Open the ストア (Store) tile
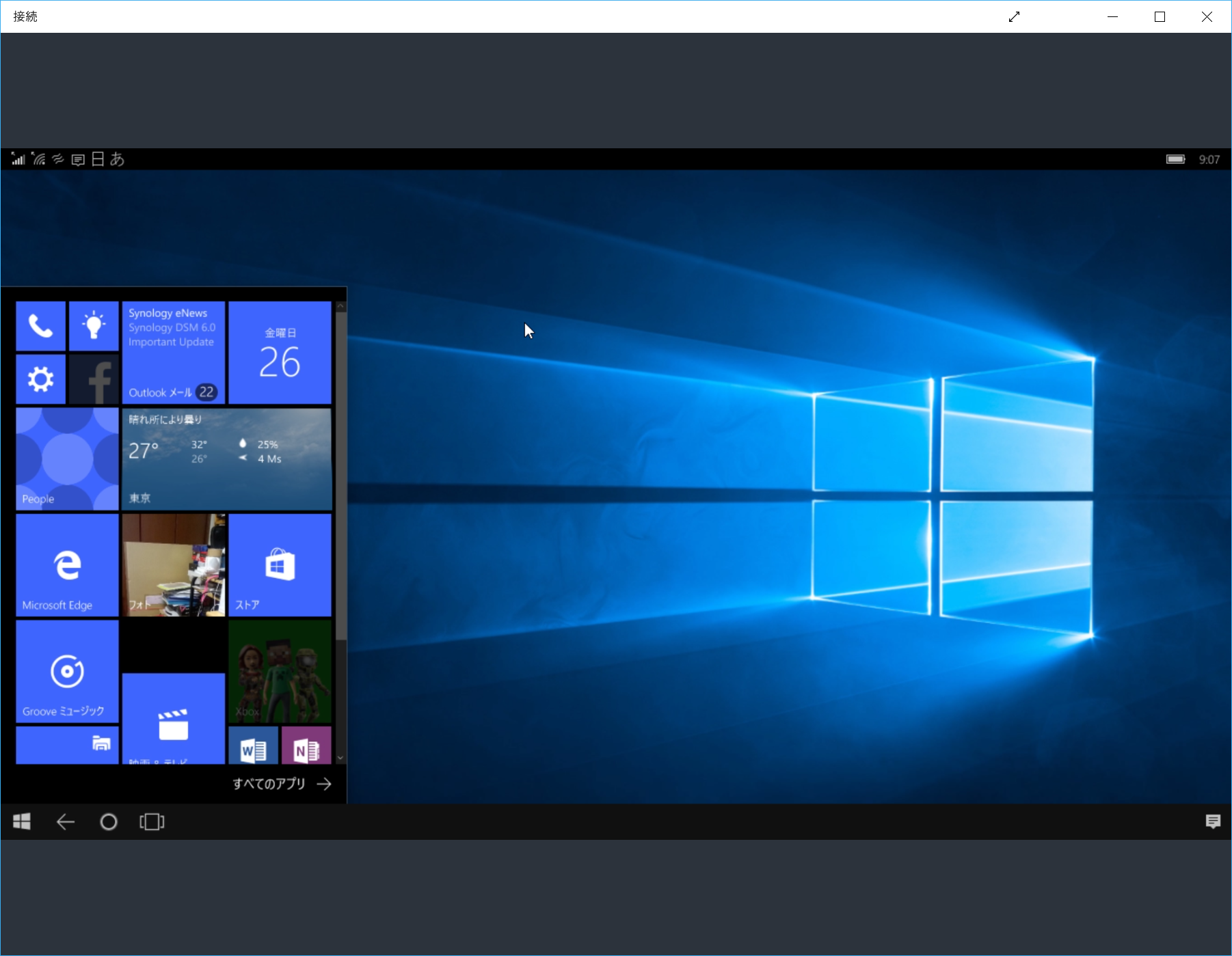 click(x=280, y=564)
